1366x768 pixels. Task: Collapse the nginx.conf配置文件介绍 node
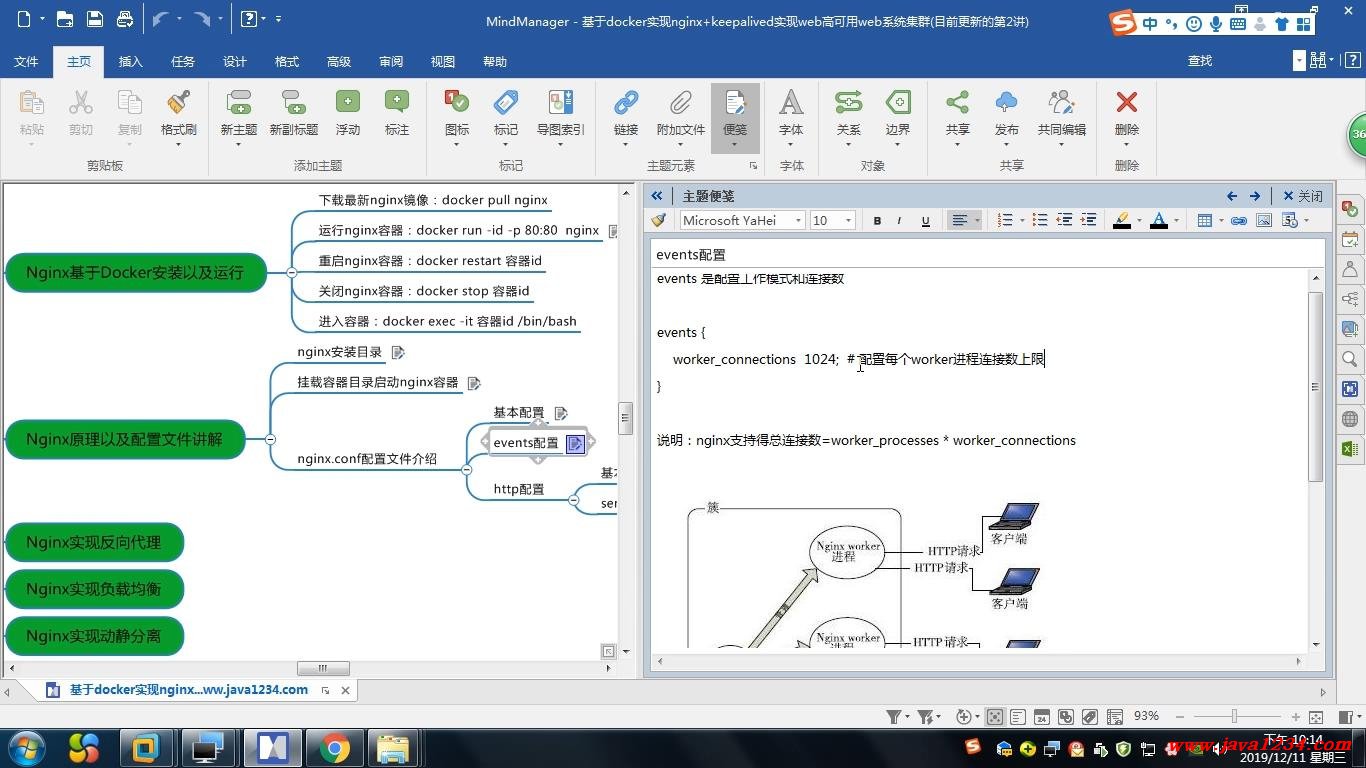coord(466,469)
